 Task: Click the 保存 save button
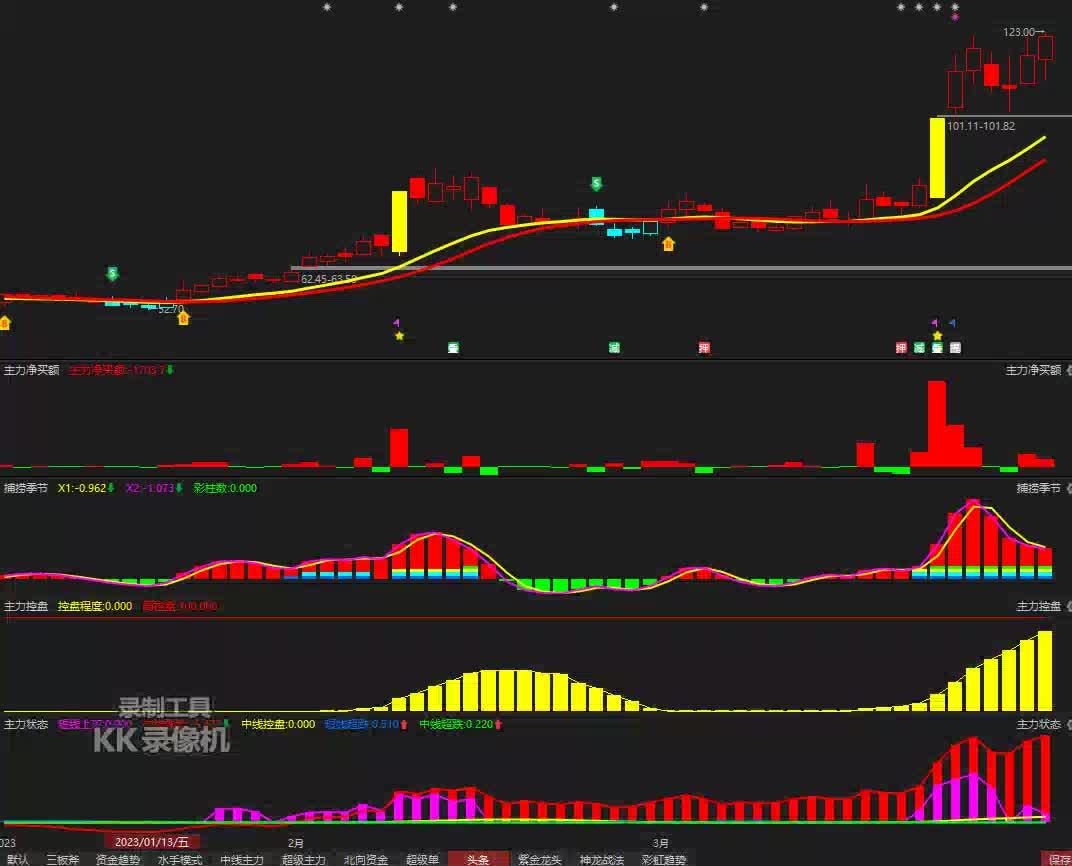click(1058, 859)
